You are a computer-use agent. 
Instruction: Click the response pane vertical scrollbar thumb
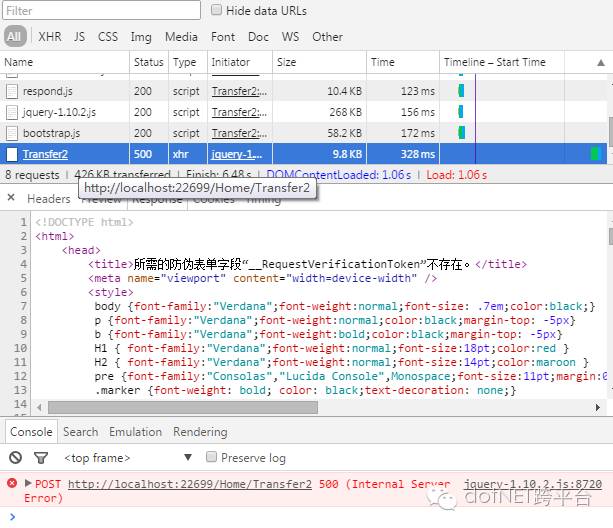[x=610, y=237]
